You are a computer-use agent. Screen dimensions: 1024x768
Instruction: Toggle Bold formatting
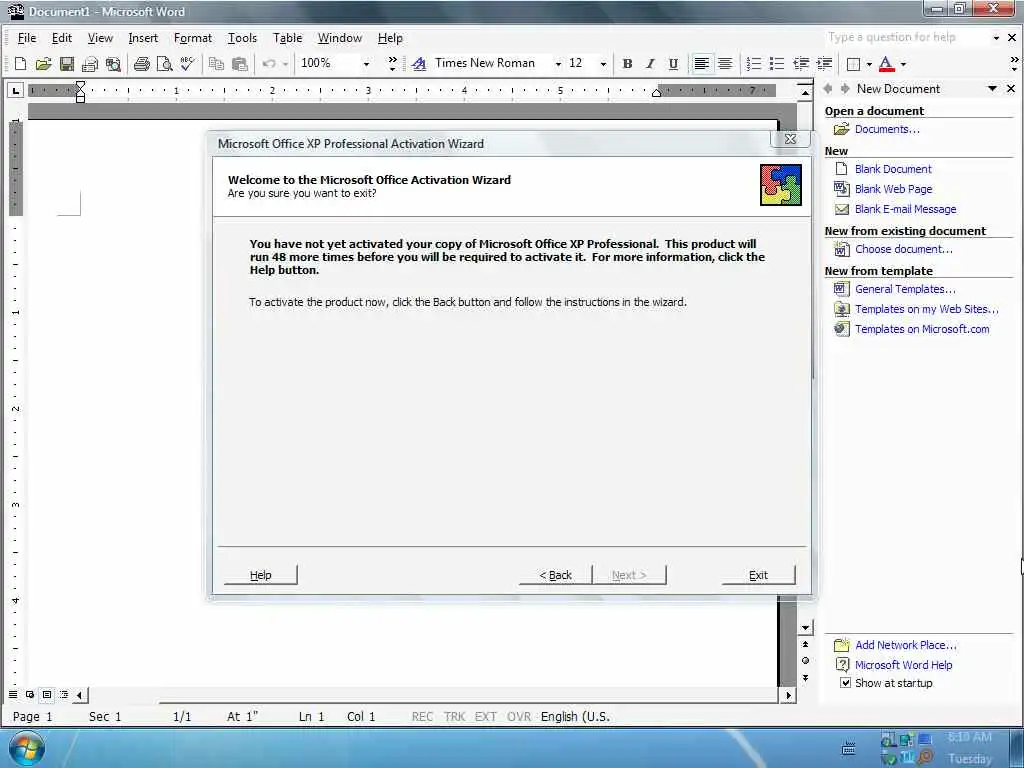pyautogui.click(x=627, y=63)
